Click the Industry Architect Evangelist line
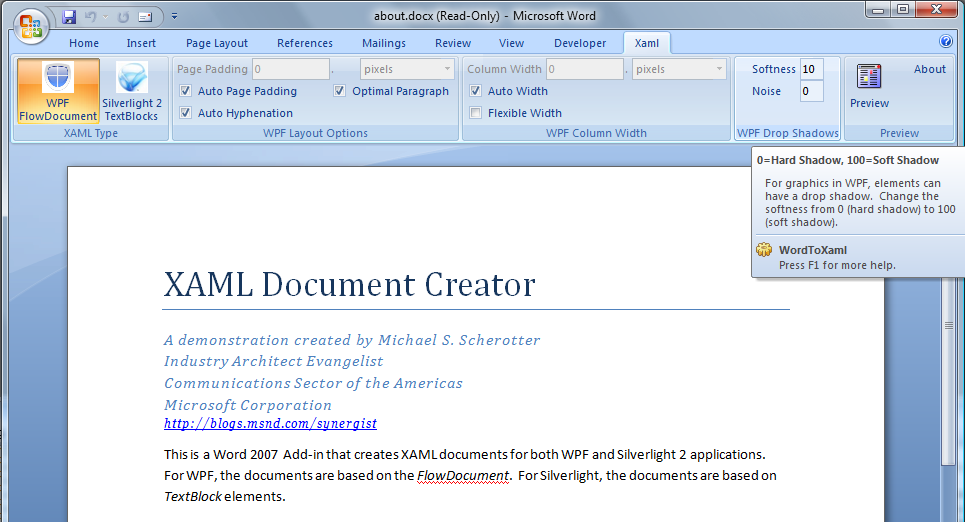965x522 pixels. (x=273, y=361)
